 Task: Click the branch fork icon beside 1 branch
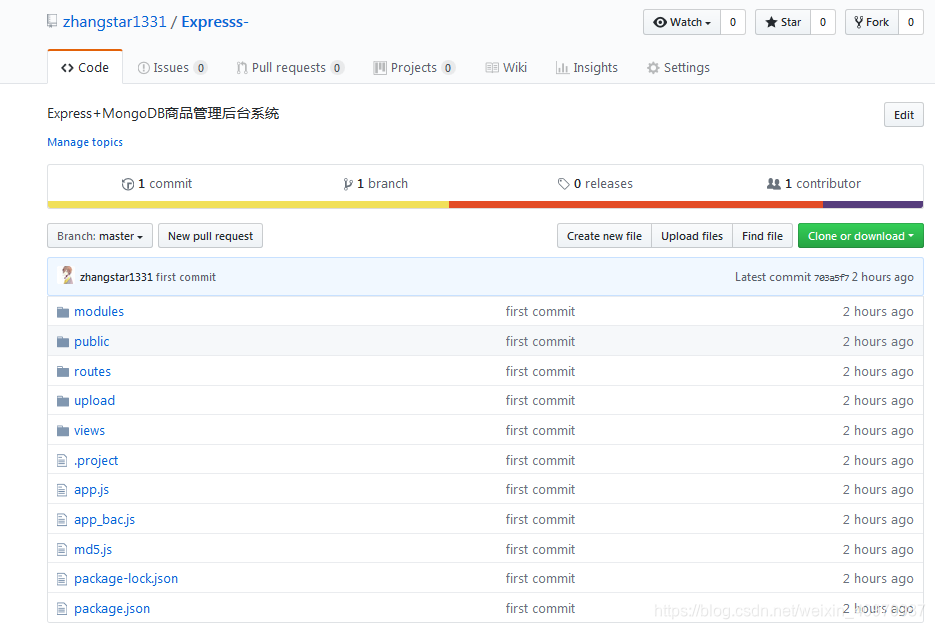click(x=348, y=184)
